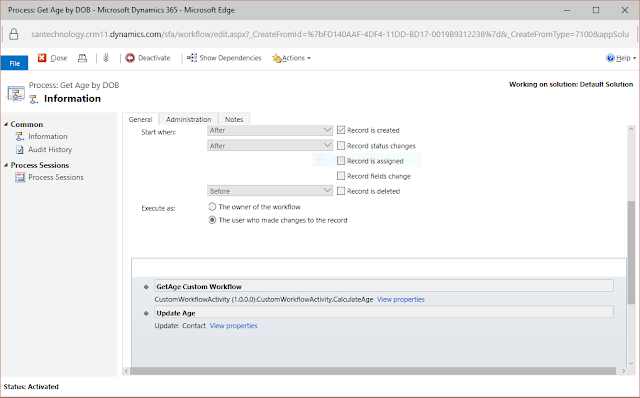Click the Update Age step field
Screen dimensions: 640x398
(x=384, y=313)
